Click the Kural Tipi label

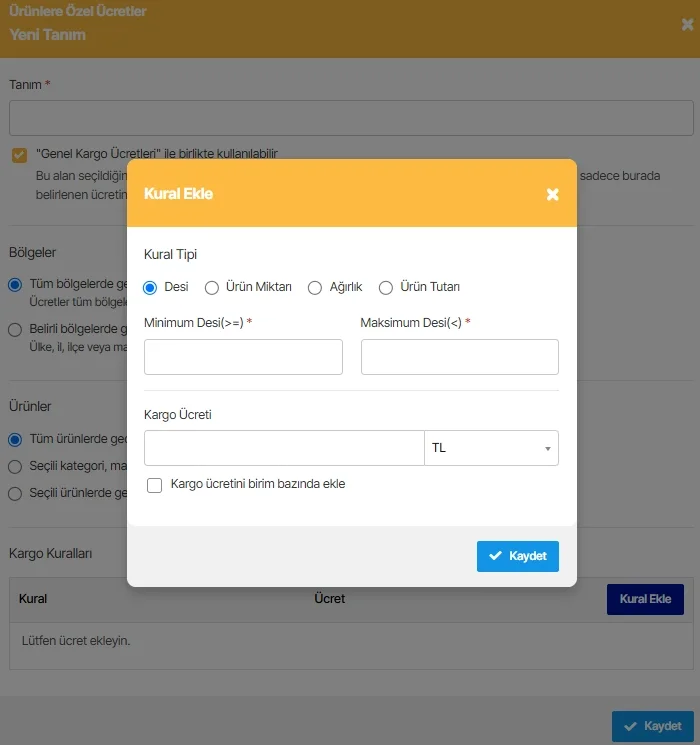(170, 255)
